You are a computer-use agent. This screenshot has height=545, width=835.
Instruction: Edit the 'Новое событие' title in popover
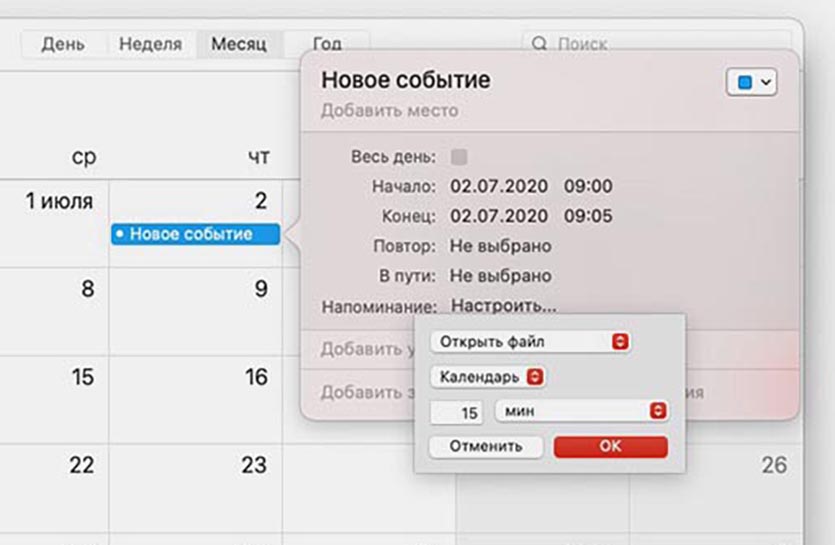[405, 80]
